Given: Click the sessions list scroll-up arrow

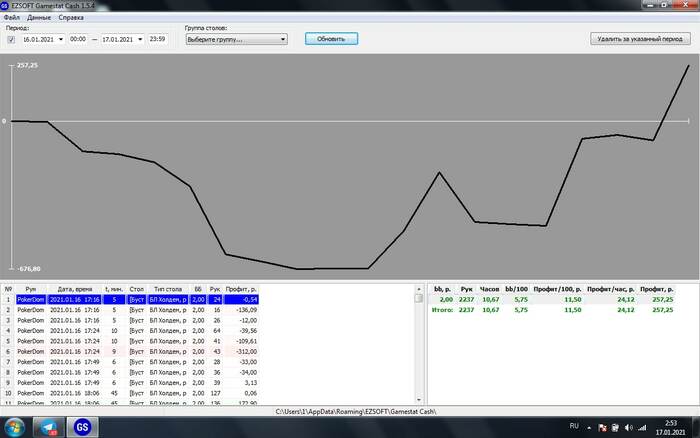Looking at the screenshot, I should pos(419,289).
